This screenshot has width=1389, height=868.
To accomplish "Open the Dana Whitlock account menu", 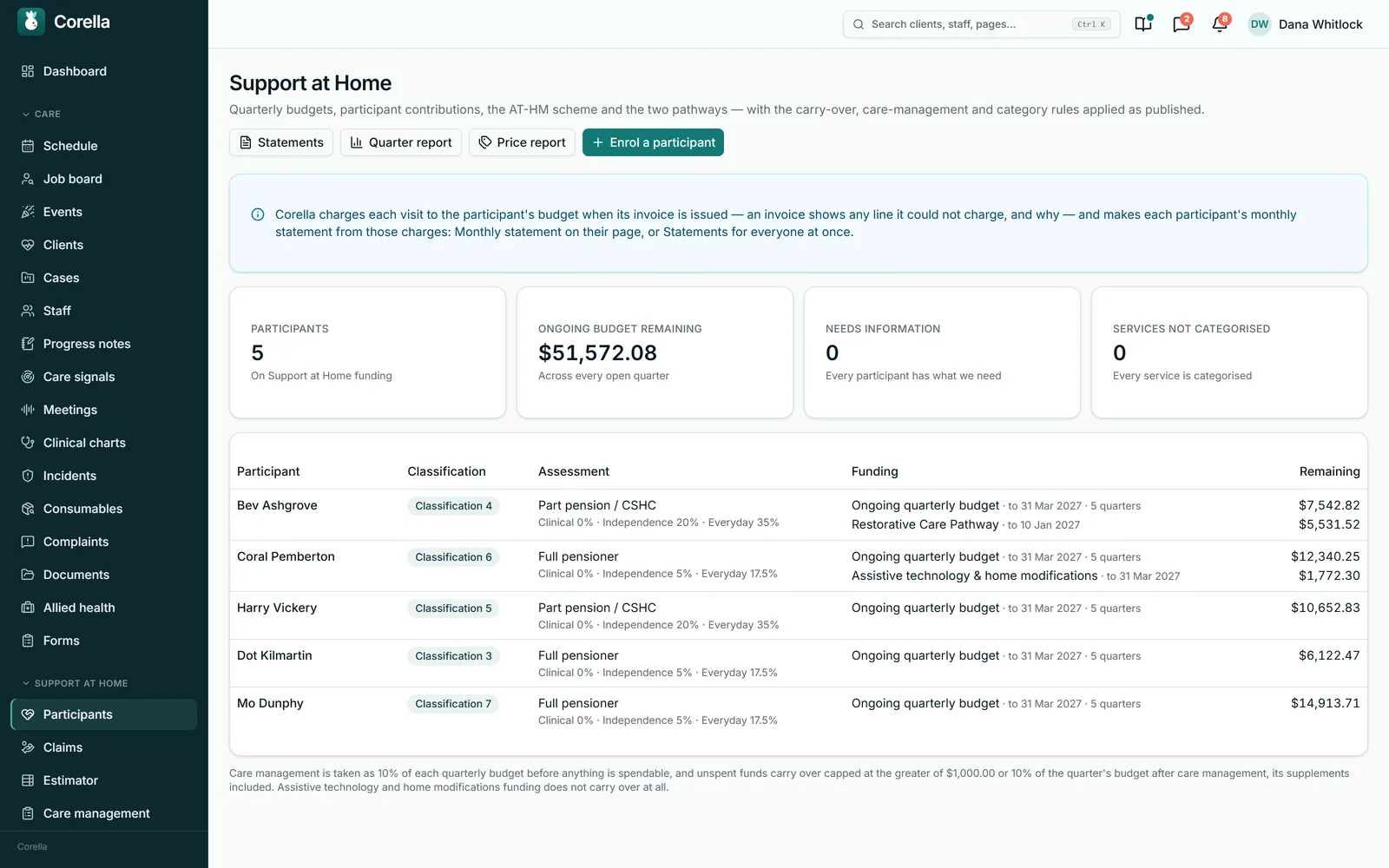I will click(x=1306, y=24).
